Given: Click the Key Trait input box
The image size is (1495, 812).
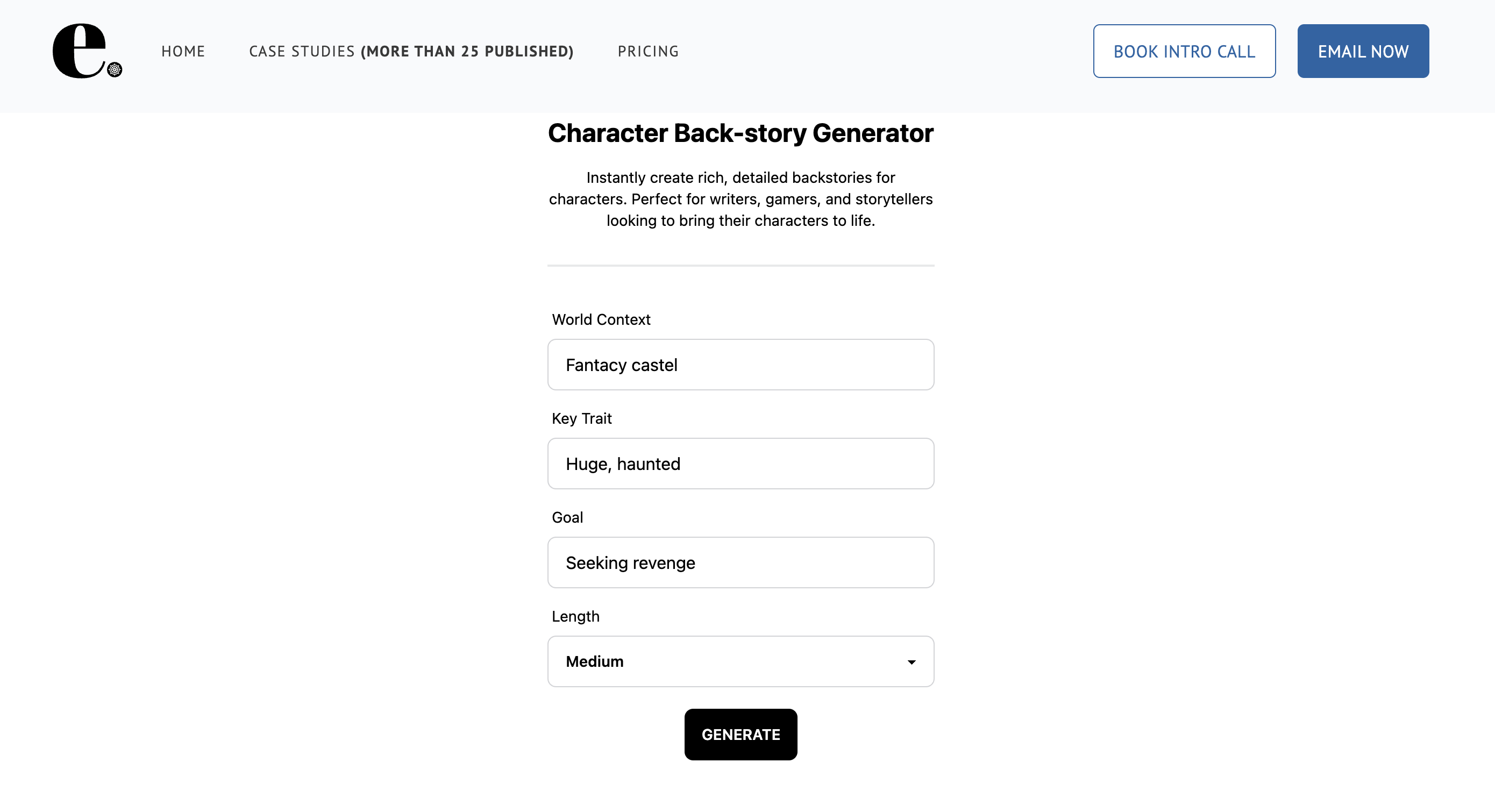Looking at the screenshot, I should (741, 463).
